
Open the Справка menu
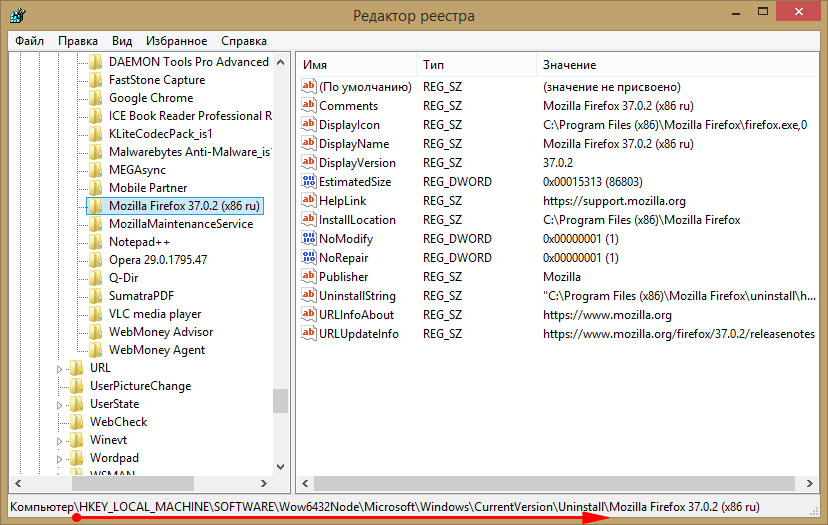coord(243,41)
